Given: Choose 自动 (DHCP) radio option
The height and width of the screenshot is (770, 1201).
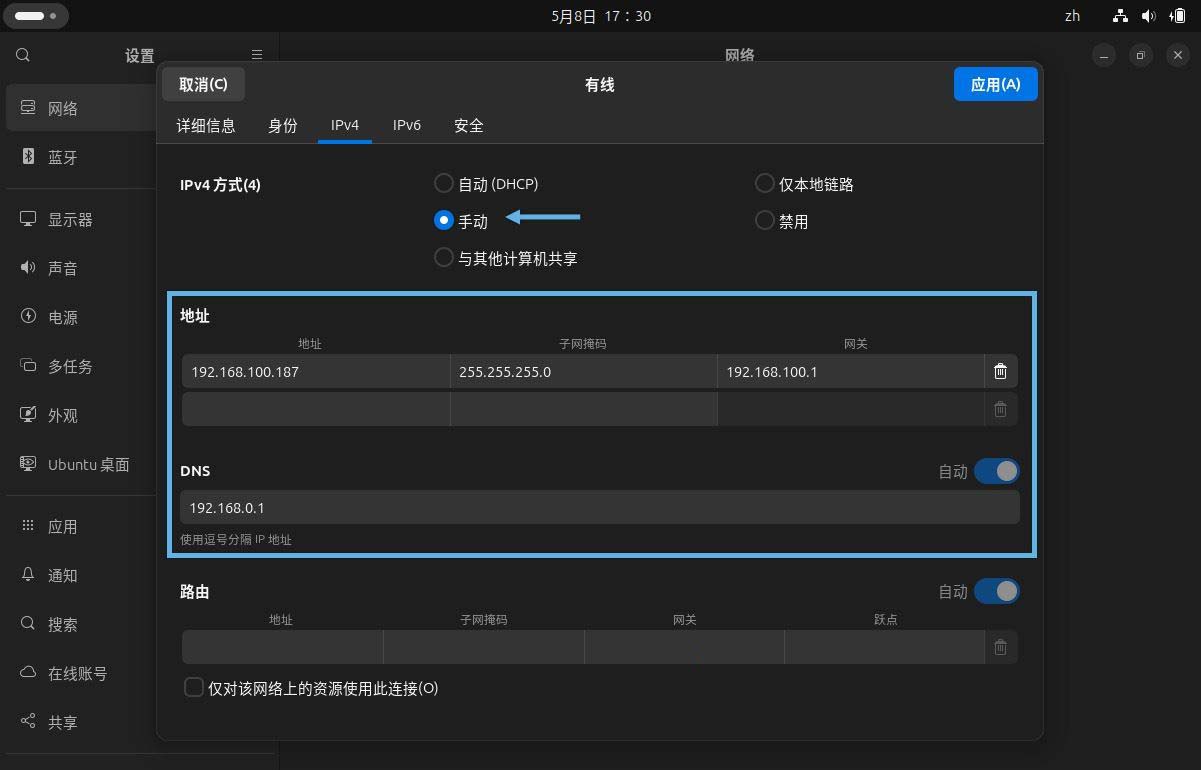Looking at the screenshot, I should point(443,183).
